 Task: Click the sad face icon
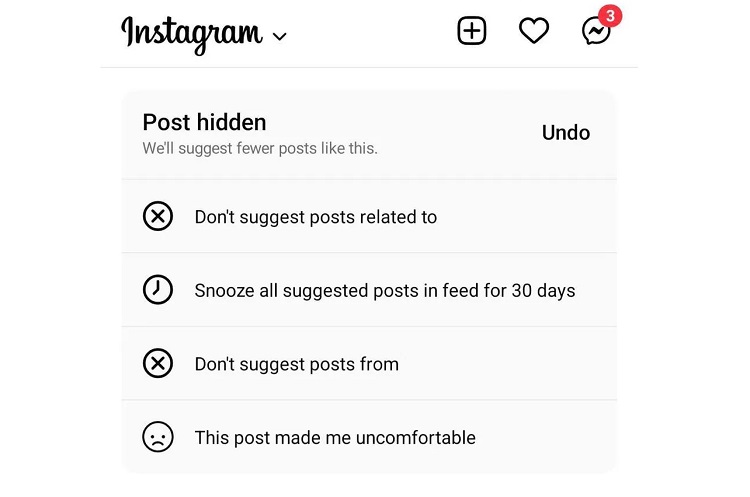click(158, 437)
